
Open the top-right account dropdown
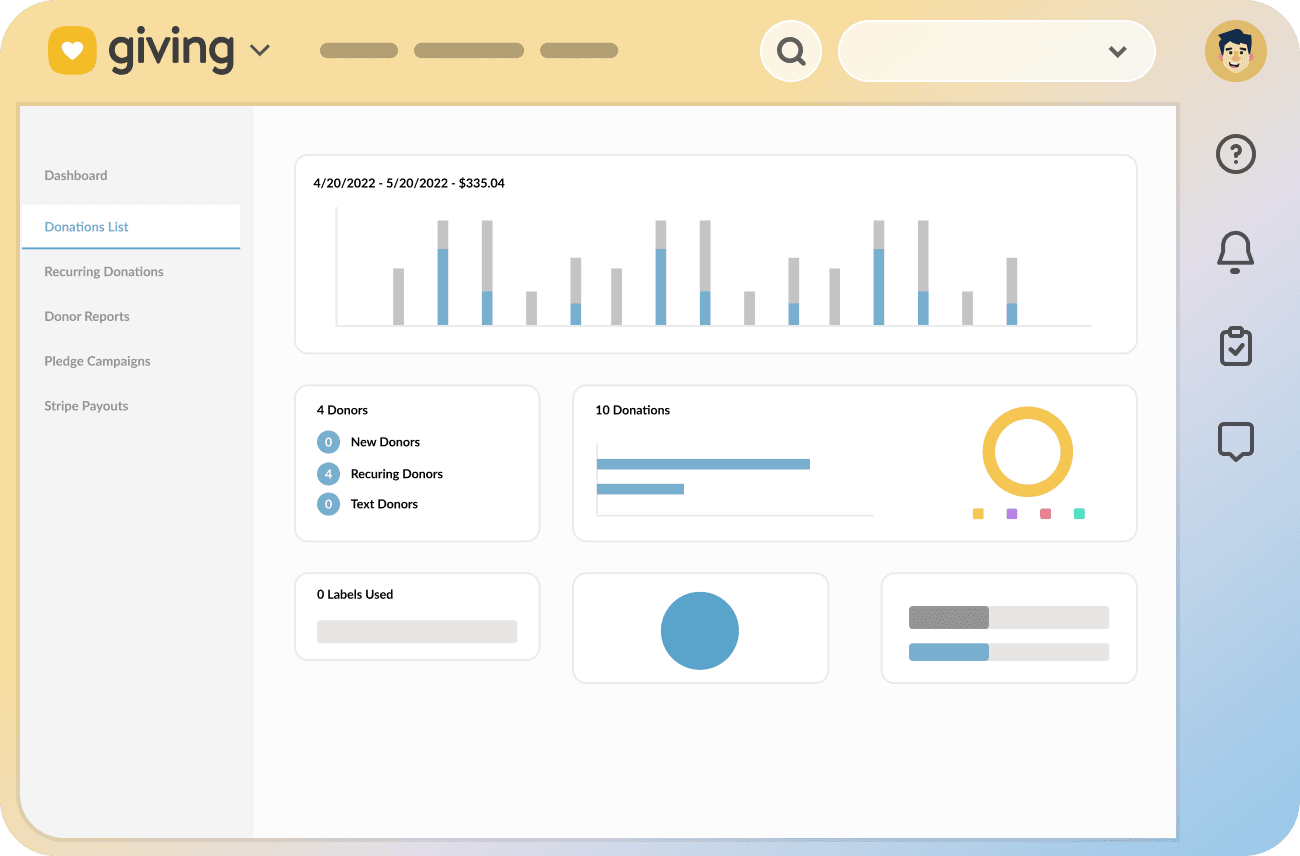point(1117,50)
